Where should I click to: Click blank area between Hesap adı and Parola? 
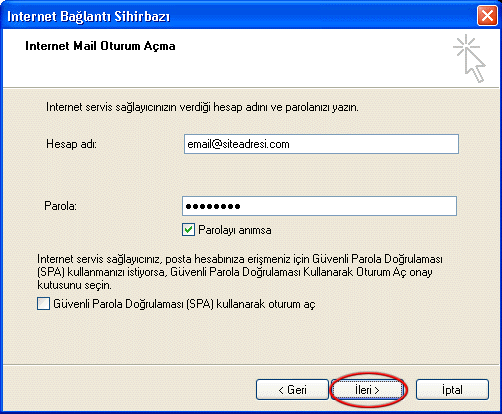coord(250,175)
